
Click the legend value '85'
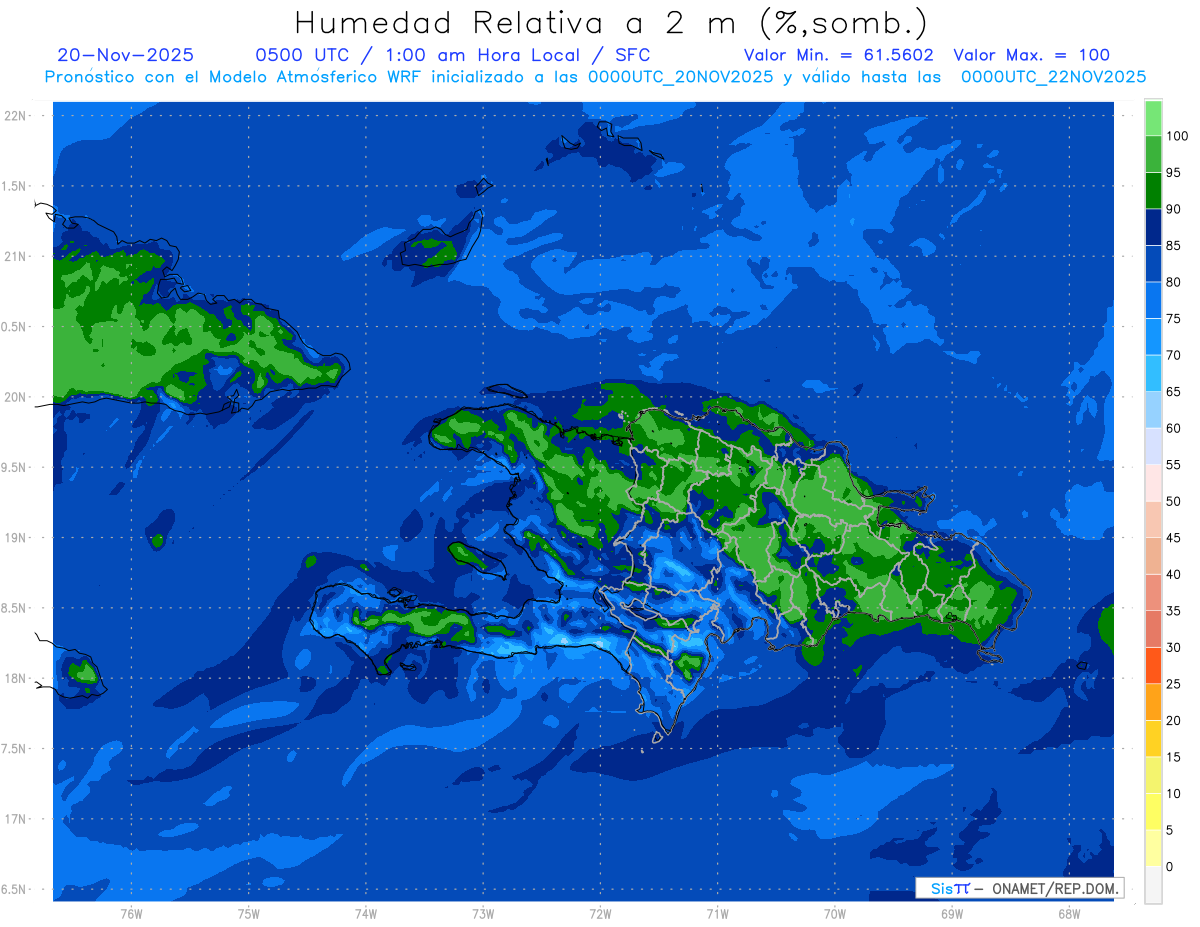[x=1173, y=246]
